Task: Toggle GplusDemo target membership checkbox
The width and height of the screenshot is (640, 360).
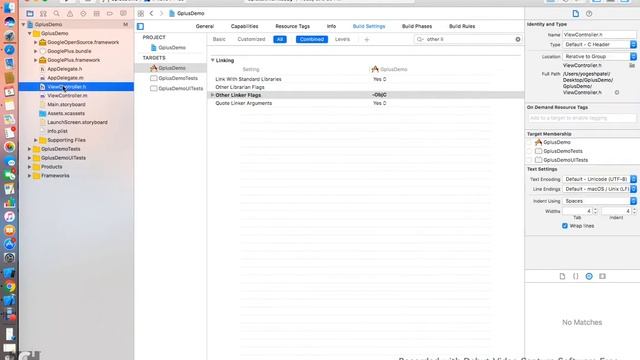Action: [x=530, y=142]
